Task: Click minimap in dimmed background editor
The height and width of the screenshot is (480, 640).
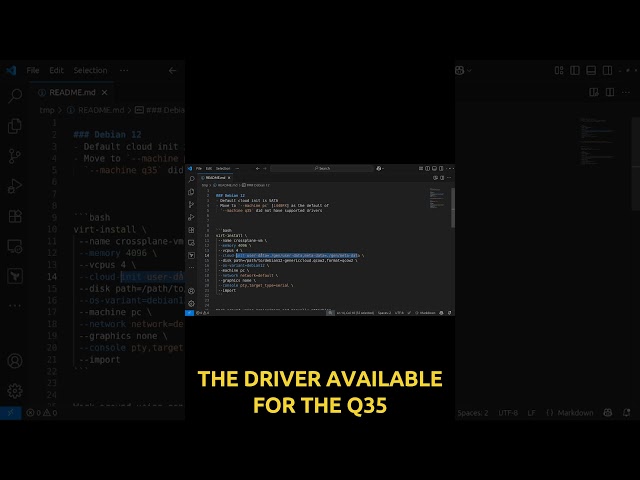Action: coord(597,141)
